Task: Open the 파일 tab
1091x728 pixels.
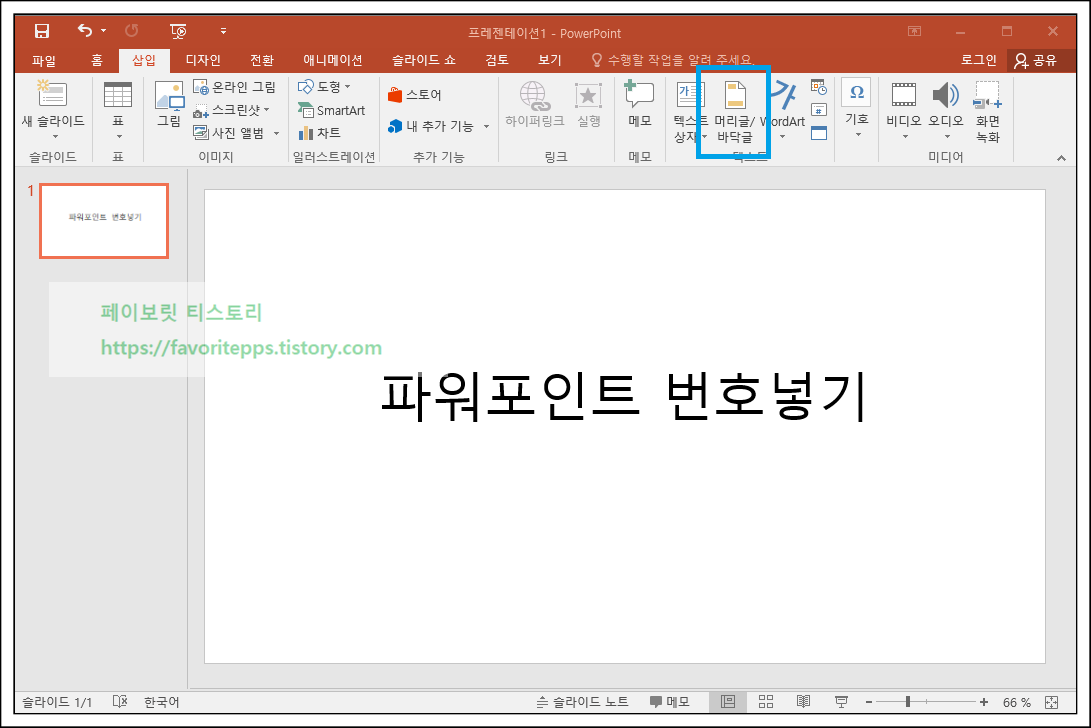Action: [x=44, y=61]
